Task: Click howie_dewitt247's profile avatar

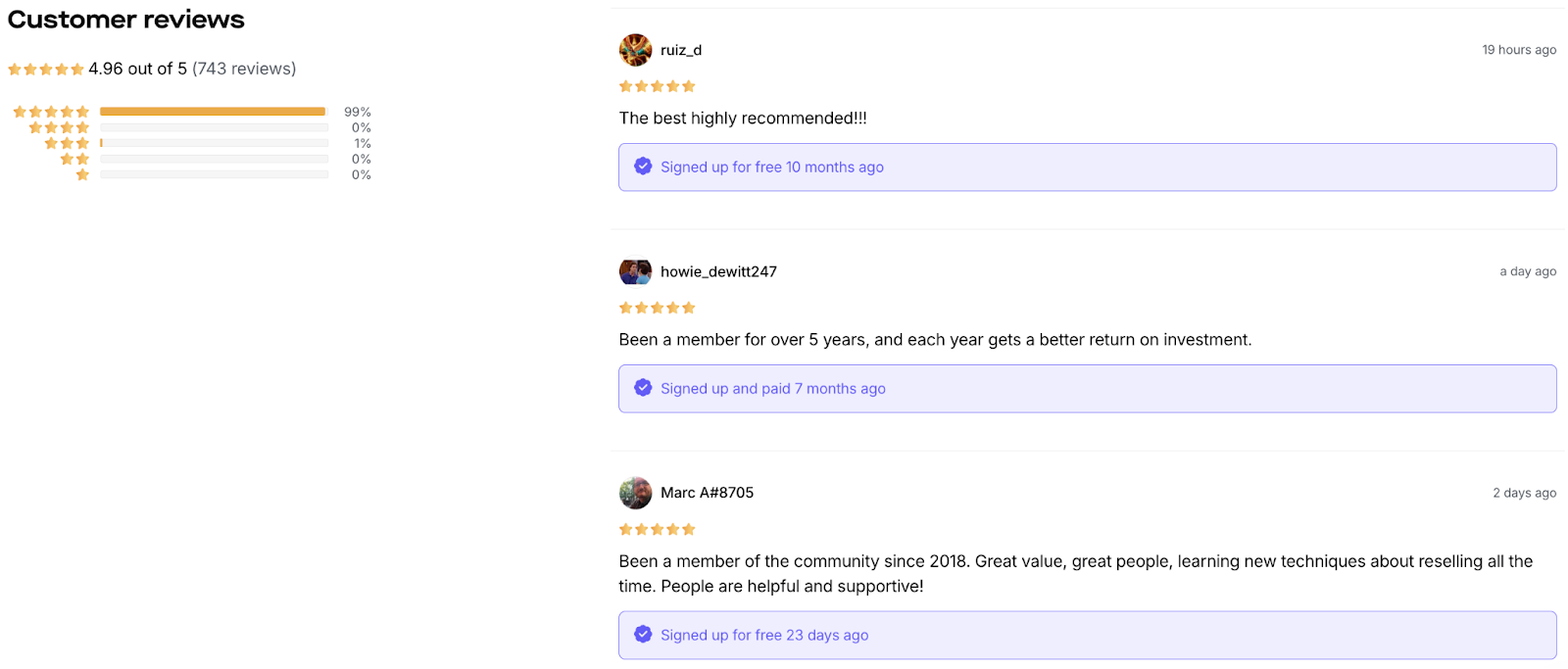Action: click(x=636, y=271)
